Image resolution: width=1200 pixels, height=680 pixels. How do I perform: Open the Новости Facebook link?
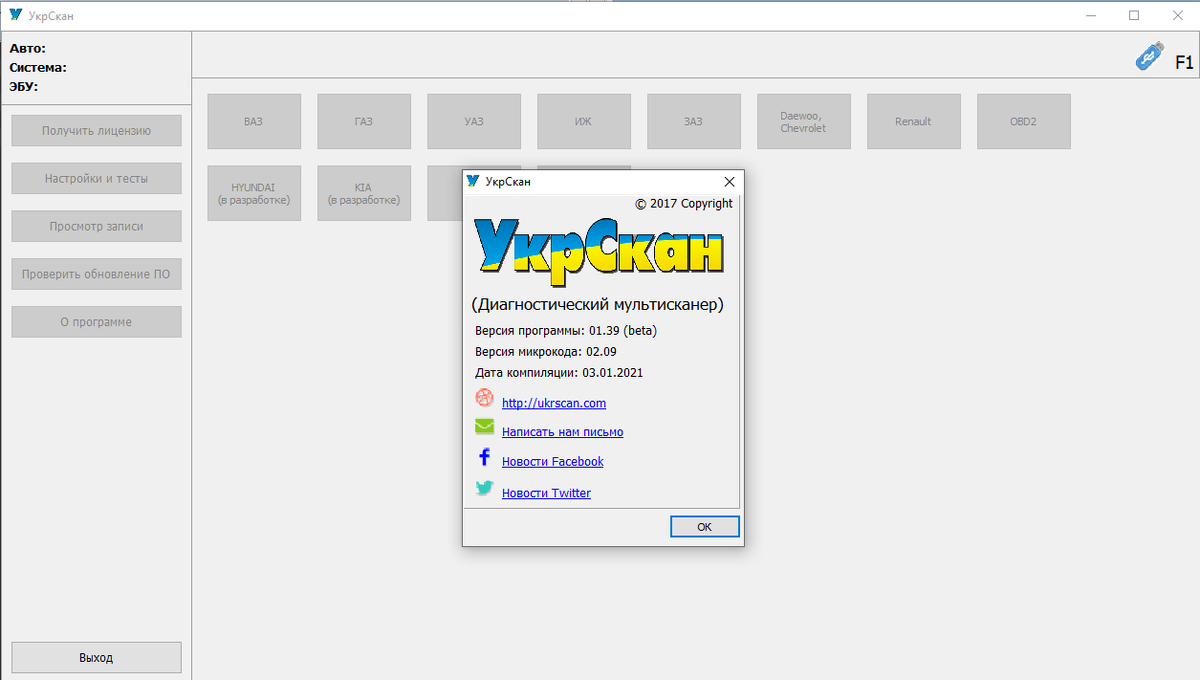pos(553,461)
